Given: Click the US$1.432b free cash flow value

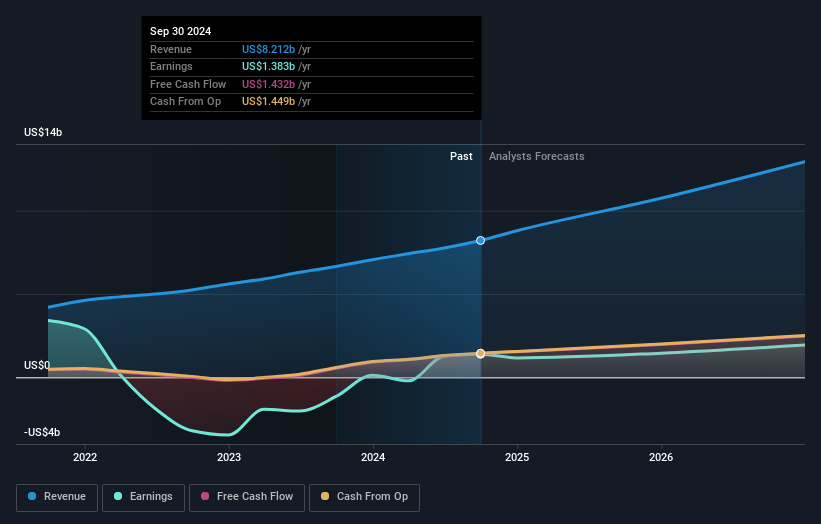Looking at the screenshot, I should pos(269,84).
